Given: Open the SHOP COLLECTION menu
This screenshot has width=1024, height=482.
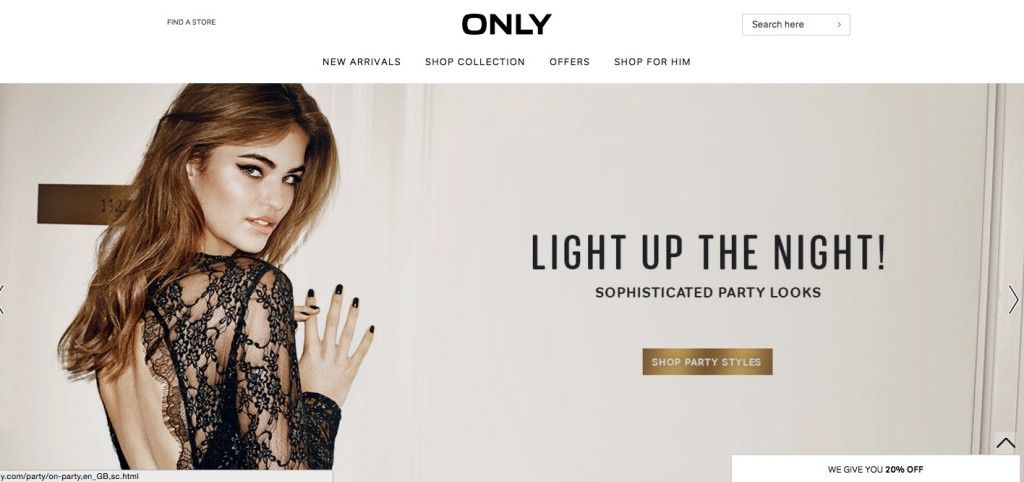Looking at the screenshot, I should [475, 62].
